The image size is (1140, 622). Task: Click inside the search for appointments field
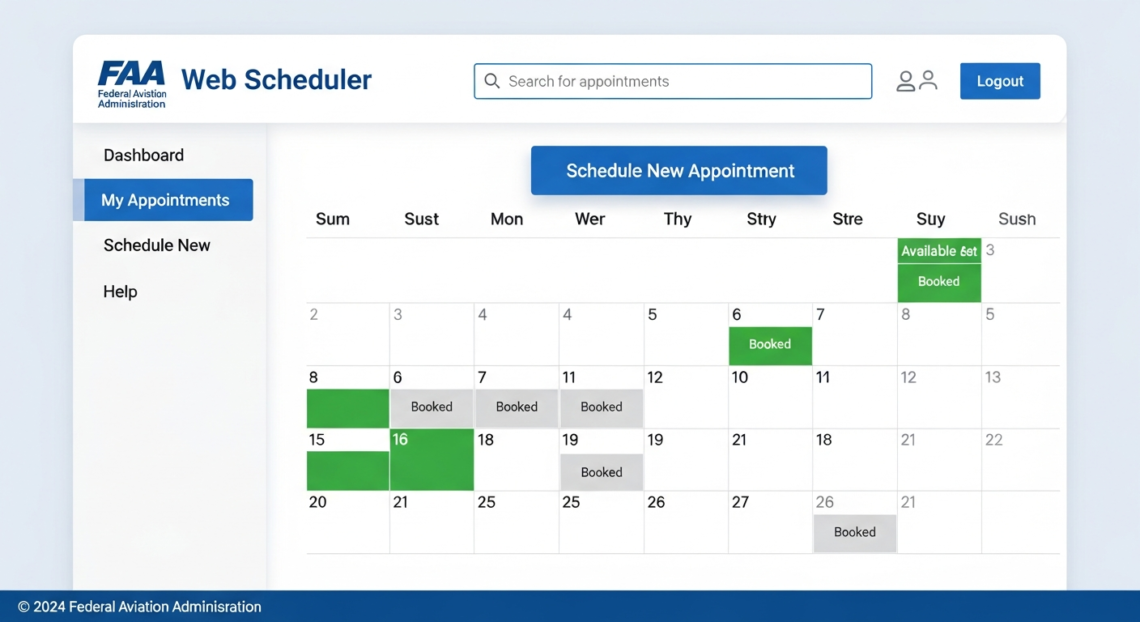click(x=672, y=81)
